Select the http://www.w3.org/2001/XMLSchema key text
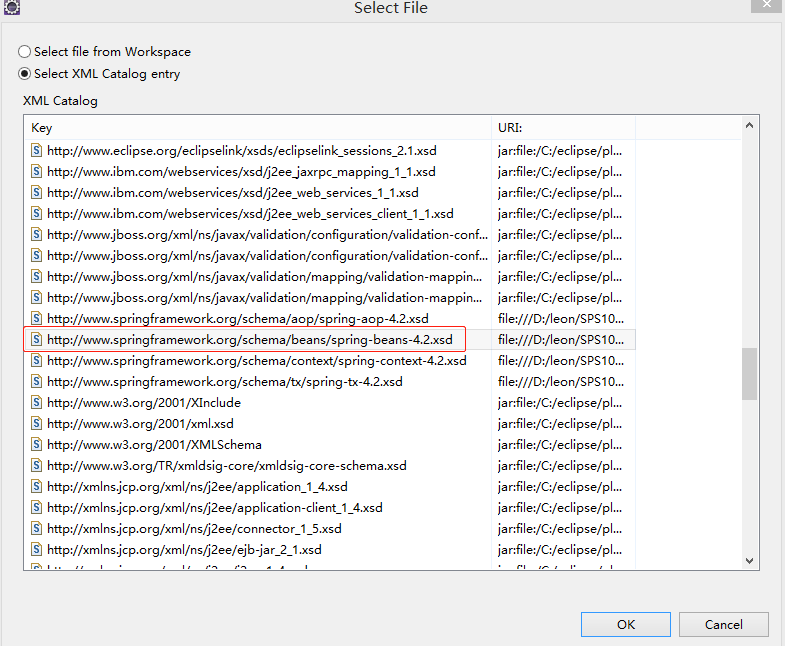The image size is (785, 646). pos(154,445)
